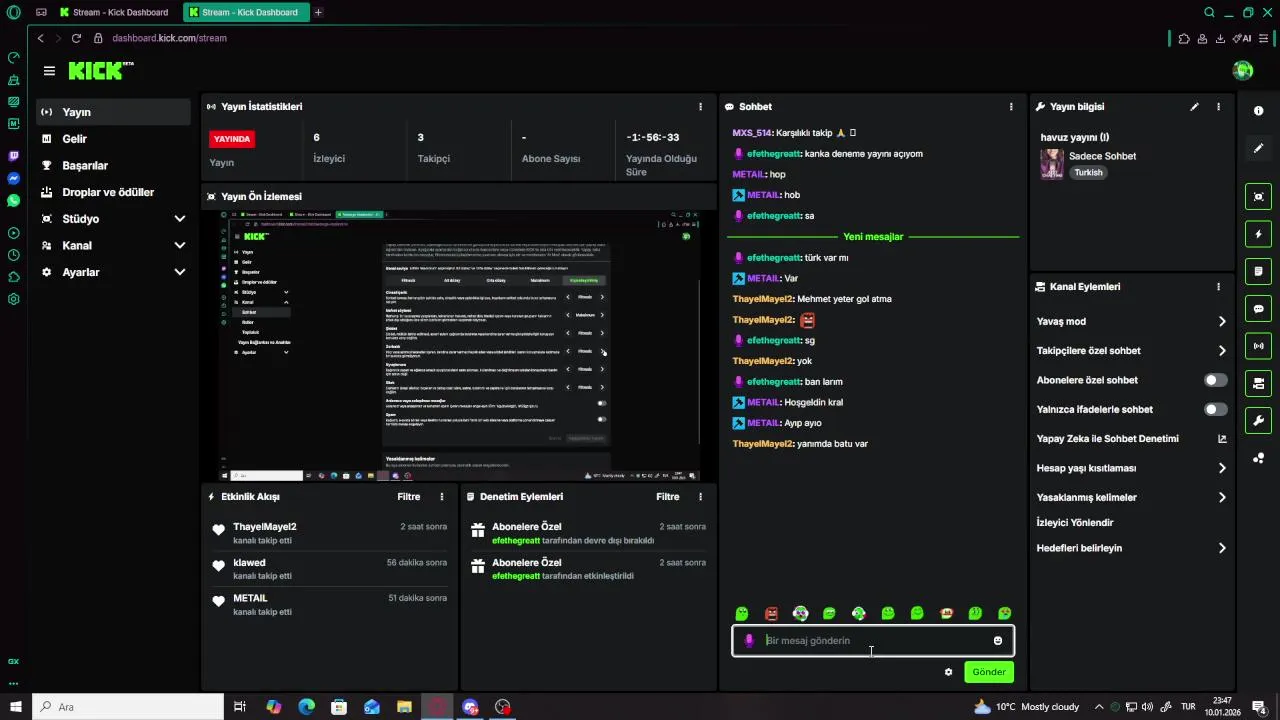
Task: Edit stream info with the pencil in Yayın bilgisi
Action: [x=1194, y=106]
